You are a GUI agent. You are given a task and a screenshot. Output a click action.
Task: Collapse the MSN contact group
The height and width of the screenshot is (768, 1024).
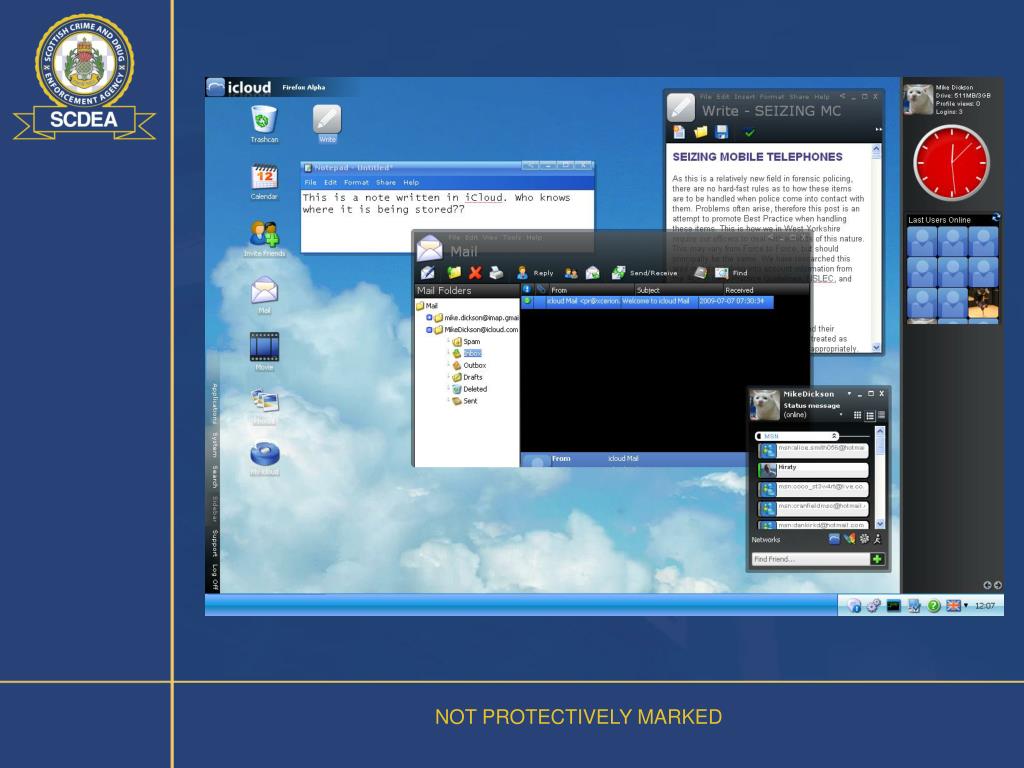click(x=833, y=436)
